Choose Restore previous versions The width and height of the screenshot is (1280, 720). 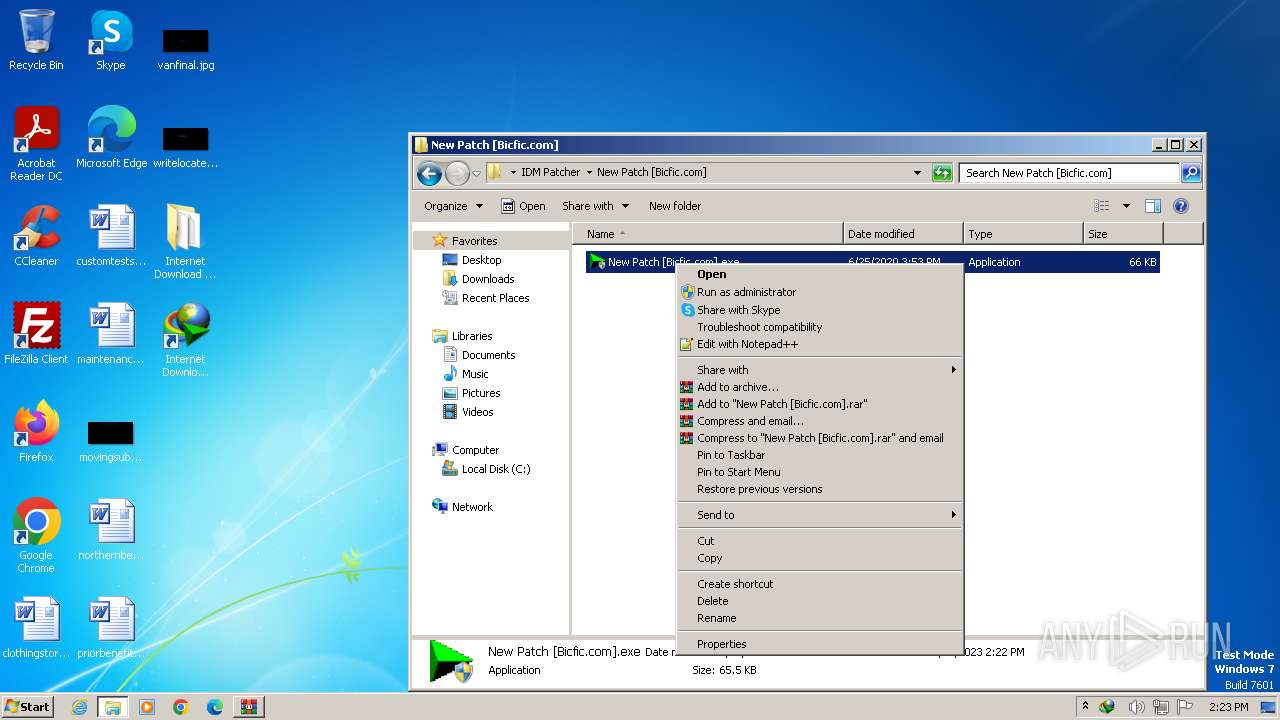pyautogui.click(x=819, y=489)
